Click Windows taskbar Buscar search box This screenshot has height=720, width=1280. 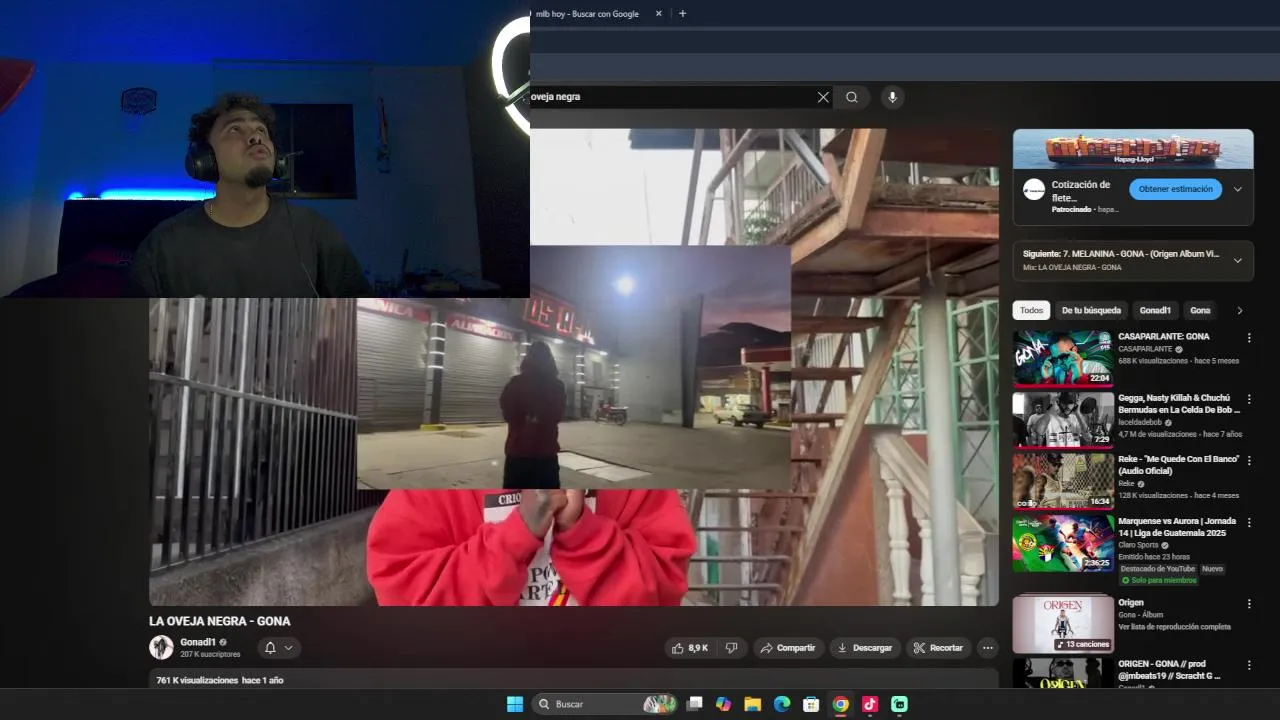click(605, 704)
